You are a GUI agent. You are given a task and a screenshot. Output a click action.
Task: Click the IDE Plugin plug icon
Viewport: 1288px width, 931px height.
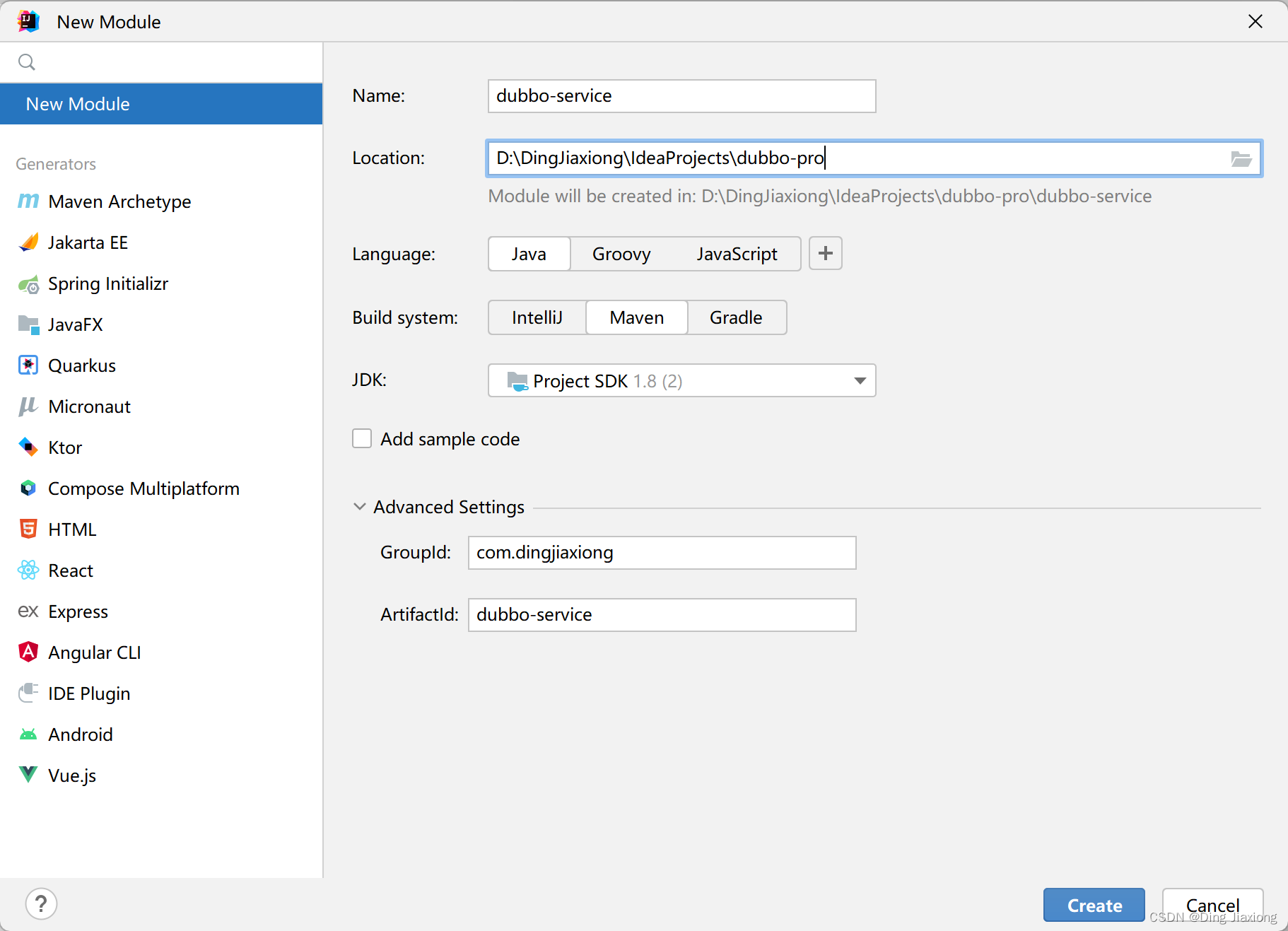28,693
